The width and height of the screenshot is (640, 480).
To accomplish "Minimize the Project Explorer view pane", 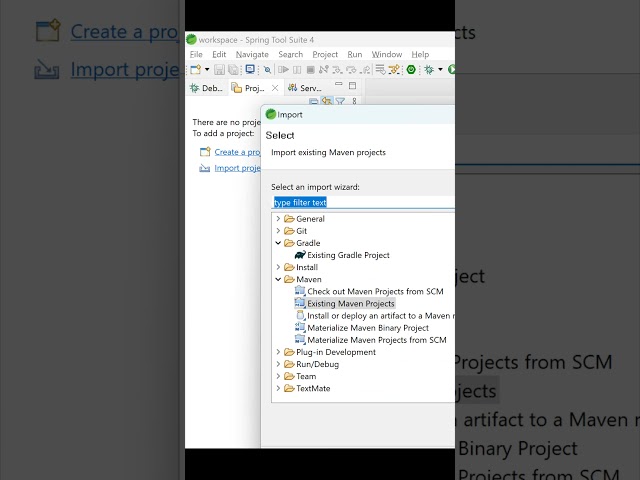I will tap(338, 84).
